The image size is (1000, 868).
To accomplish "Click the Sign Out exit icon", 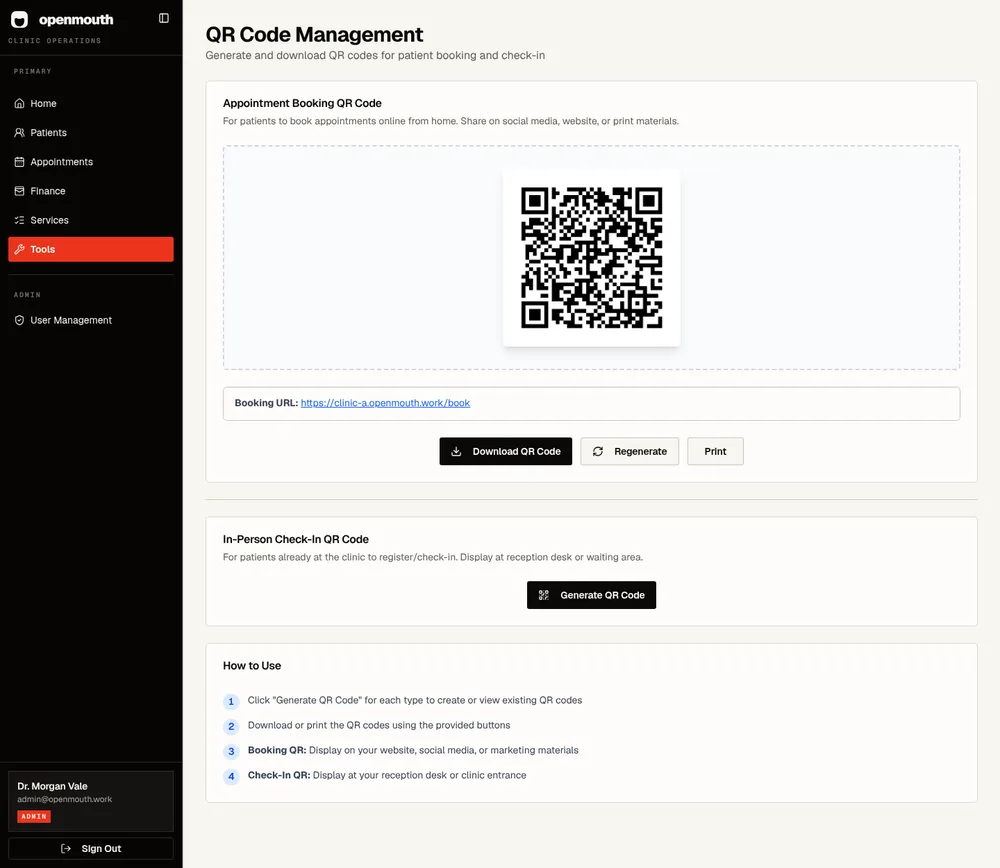I will tap(66, 848).
